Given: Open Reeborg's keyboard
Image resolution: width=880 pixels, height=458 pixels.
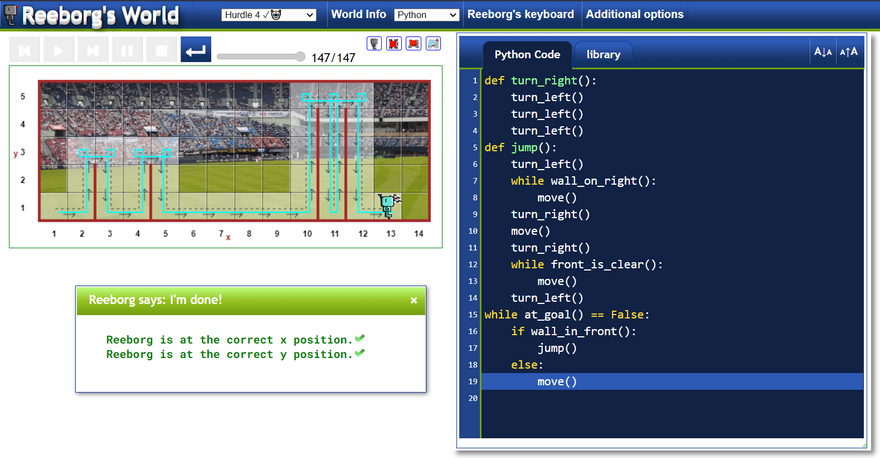Looking at the screenshot, I should pos(520,15).
